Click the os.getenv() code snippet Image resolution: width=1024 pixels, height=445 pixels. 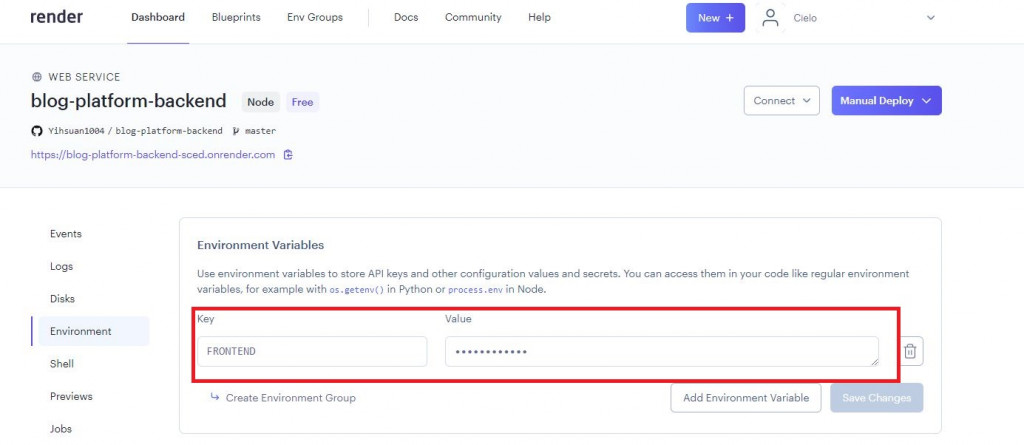tap(357, 289)
